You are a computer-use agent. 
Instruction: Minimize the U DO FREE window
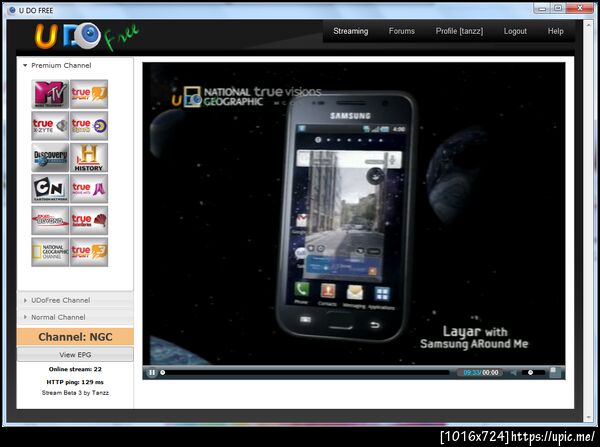(x=542, y=8)
